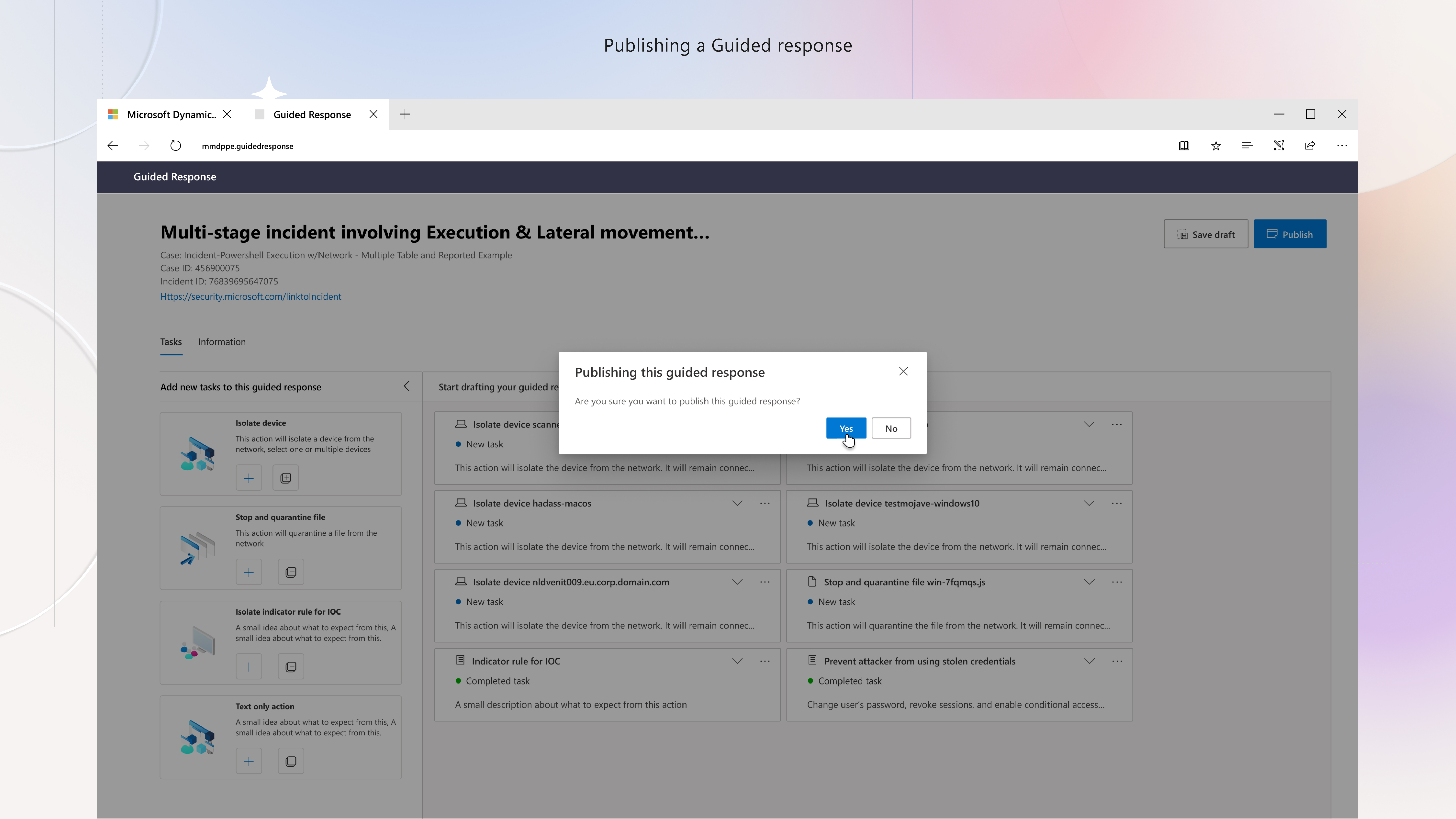The image size is (1456, 819).
Task: Add a Stop and quarantine file task
Action: (x=249, y=573)
